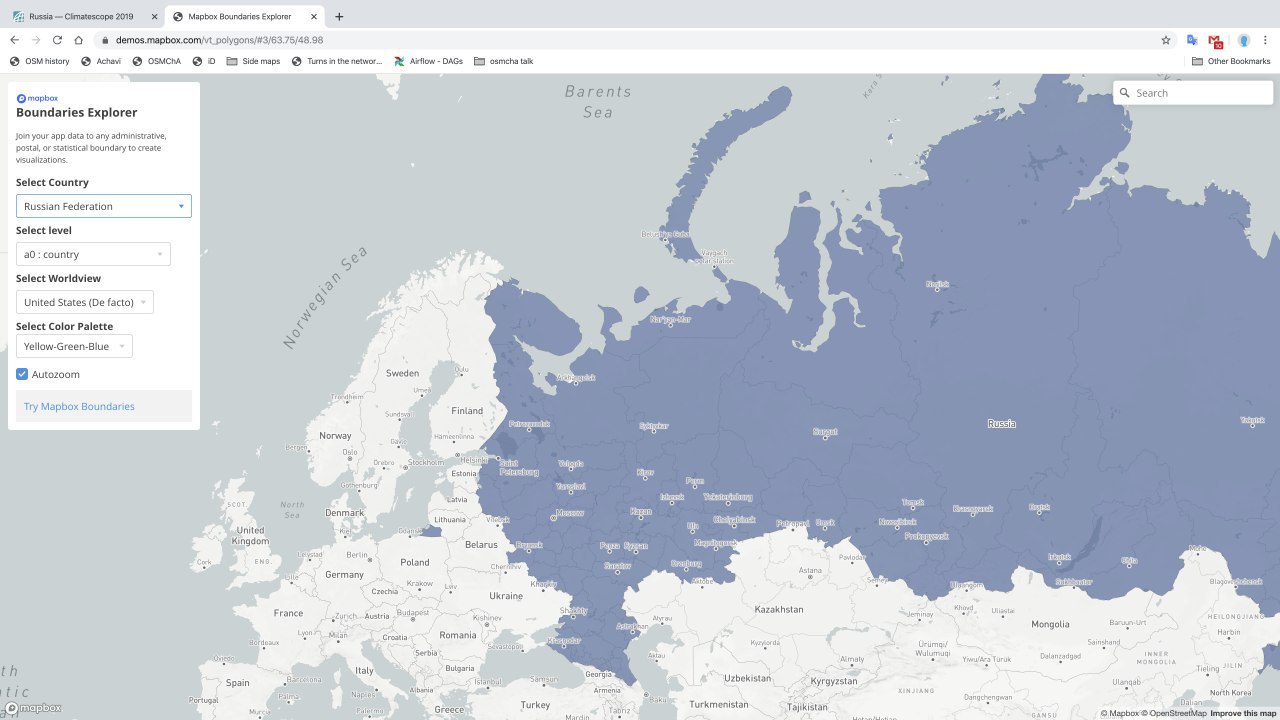
Task: Click the Ukraine label on the map
Action: (x=506, y=595)
